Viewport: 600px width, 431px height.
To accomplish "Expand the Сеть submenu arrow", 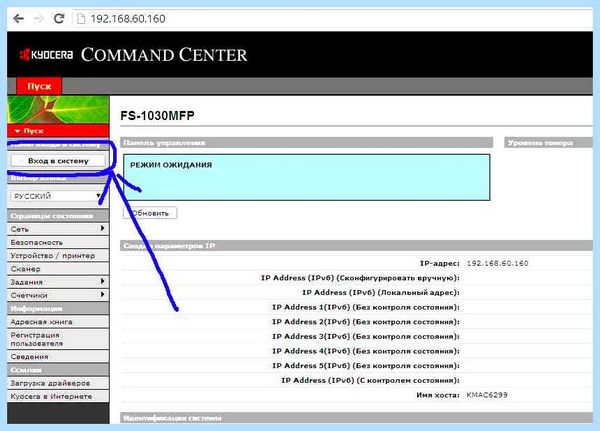I will click(102, 229).
